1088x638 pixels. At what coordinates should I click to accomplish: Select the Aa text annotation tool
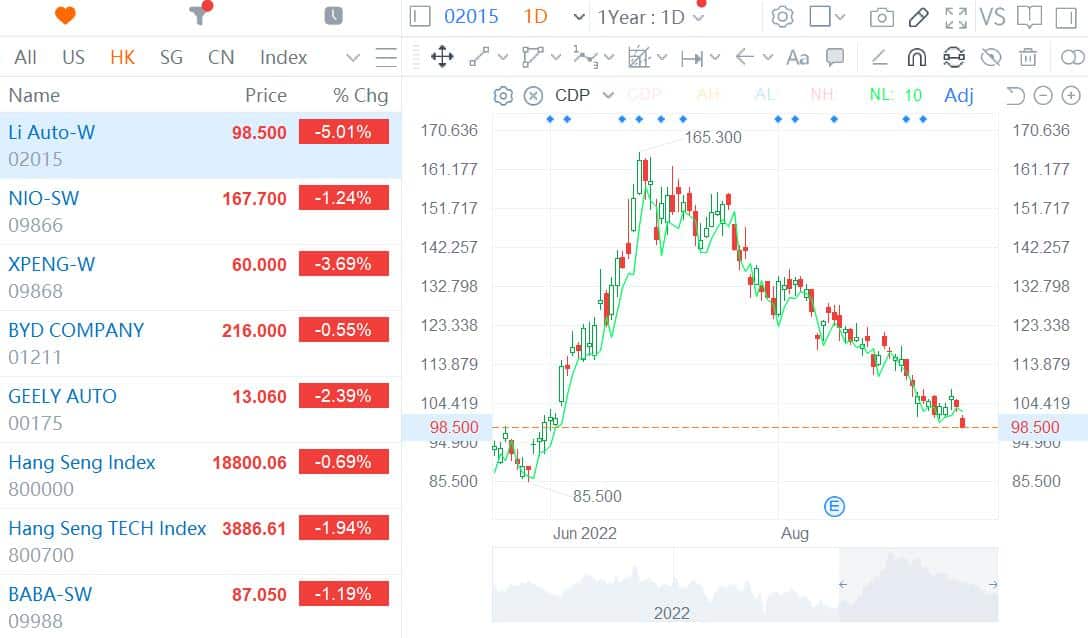tap(797, 57)
